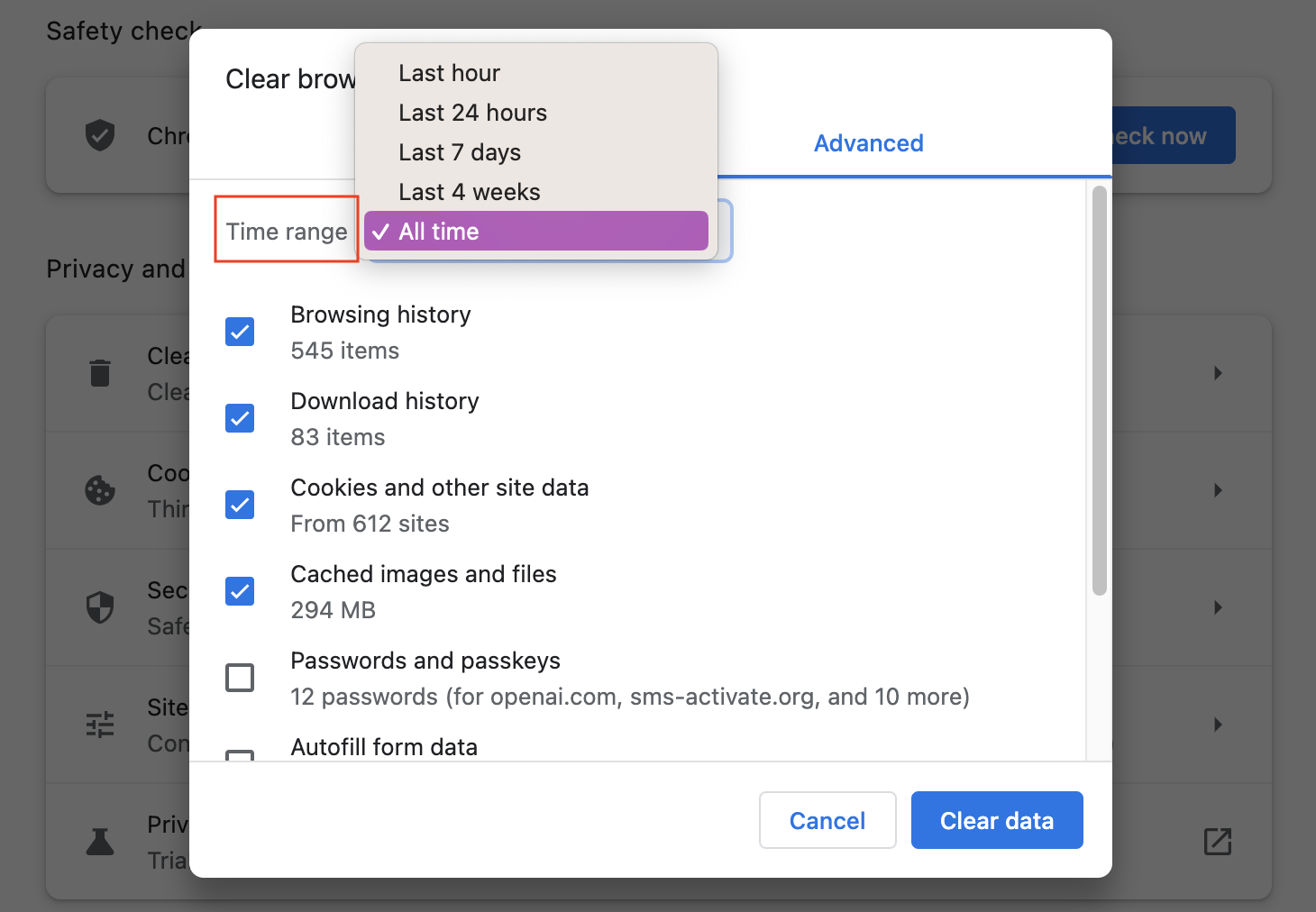This screenshot has width=1316, height=912.
Task: Click the dialog's vertical scrollbar thumb
Action: pyautogui.click(x=1099, y=389)
